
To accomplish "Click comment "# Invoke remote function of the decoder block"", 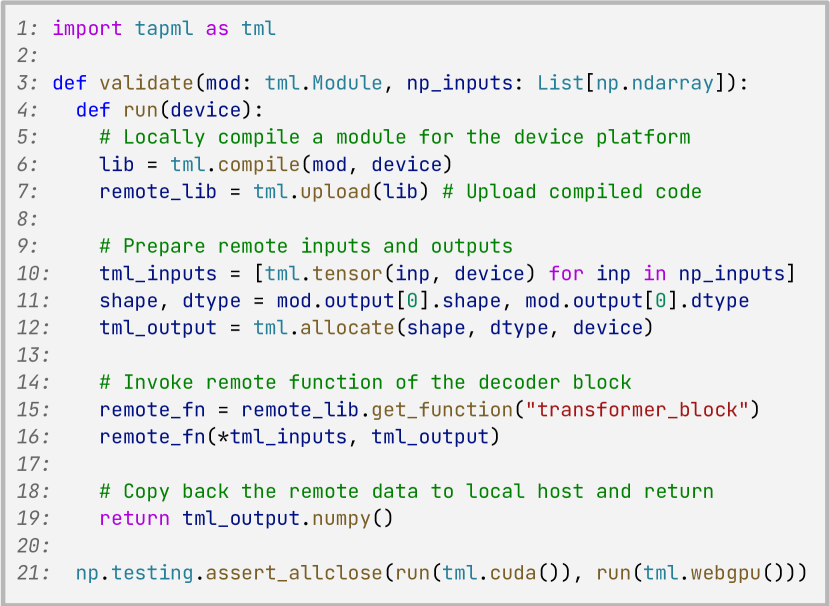I will coord(365,382).
